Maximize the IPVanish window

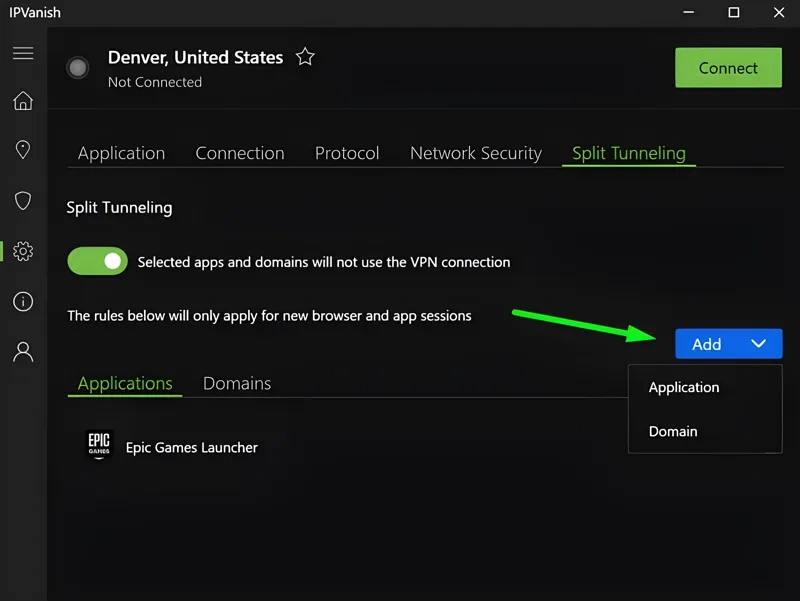[734, 12]
